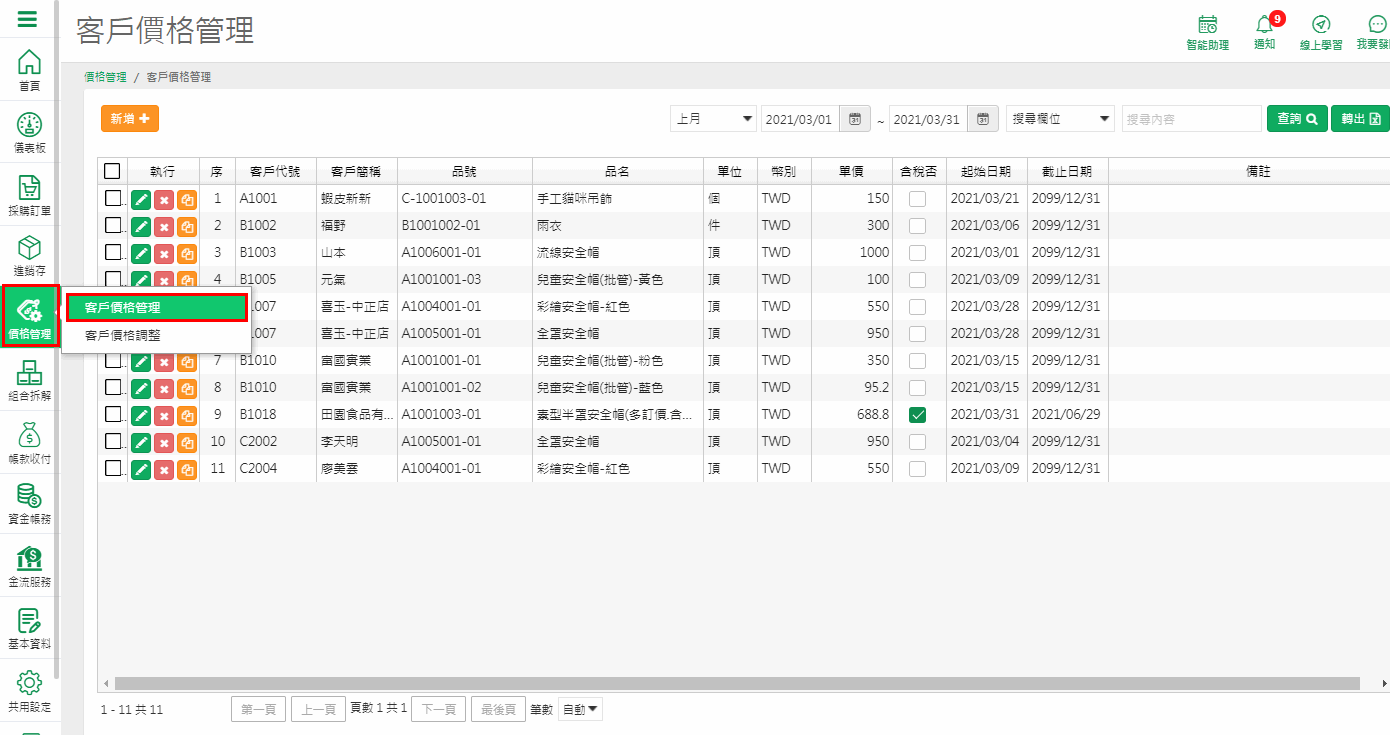Select the row checkbox for B1003 山本
This screenshot has height=735, width=1390.
[x=113, y=252]
